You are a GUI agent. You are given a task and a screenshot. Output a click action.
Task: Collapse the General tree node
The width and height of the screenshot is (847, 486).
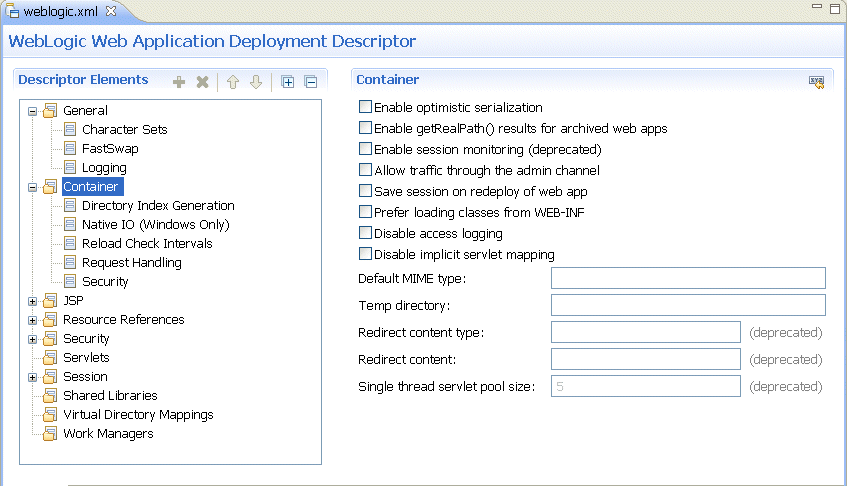(32, 112)
